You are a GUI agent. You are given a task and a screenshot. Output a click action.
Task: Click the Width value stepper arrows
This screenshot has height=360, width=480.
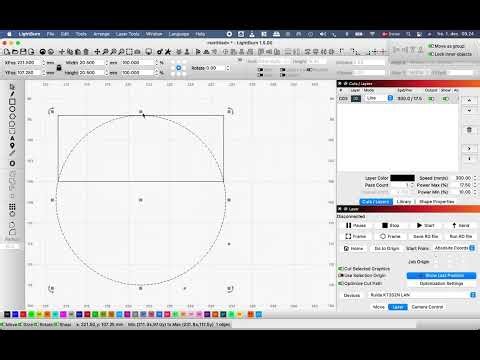click(107, 63)
